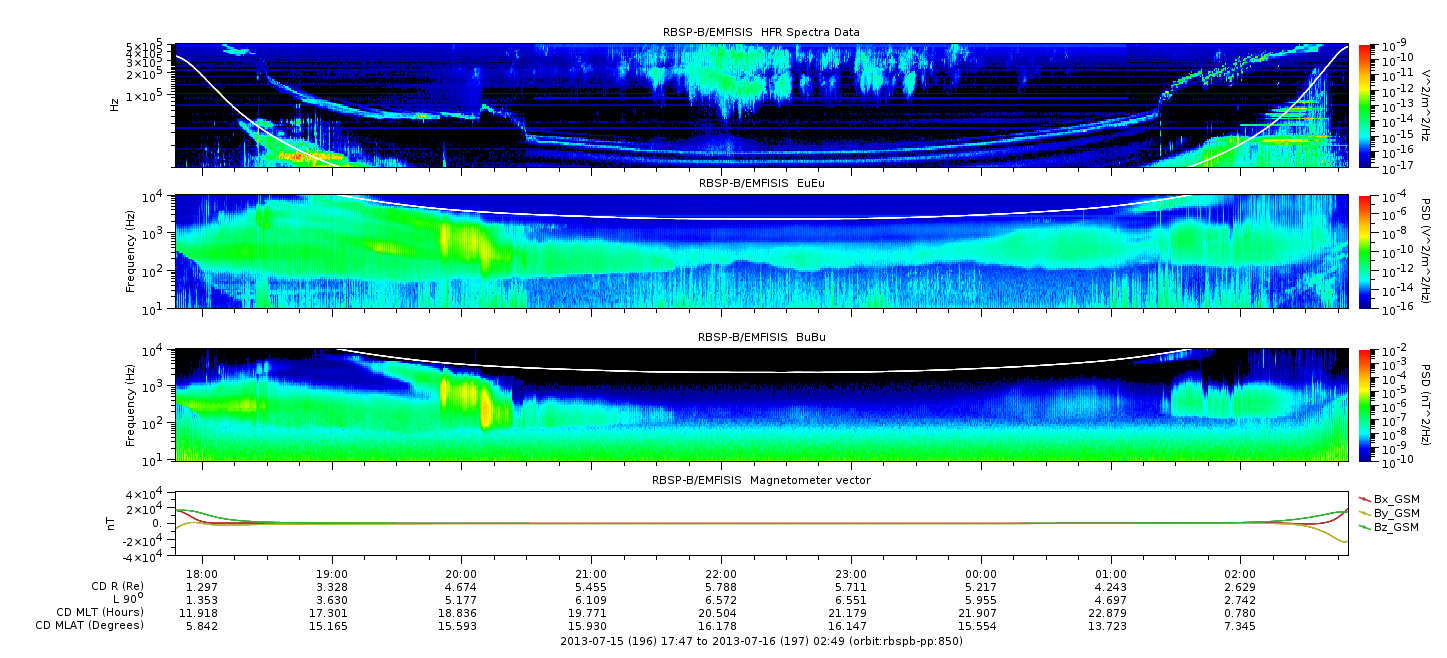Click the HFR Spectra Data panel title
Screen dimensions: 1447x658
coord(761,33)
